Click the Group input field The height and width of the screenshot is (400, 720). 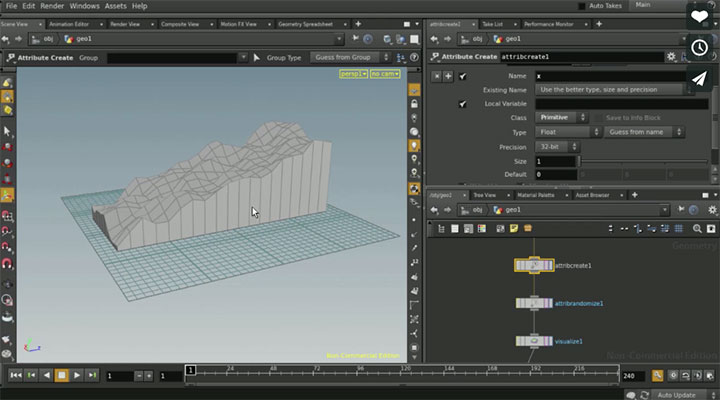pyautogui.click(x=172, y=58)
